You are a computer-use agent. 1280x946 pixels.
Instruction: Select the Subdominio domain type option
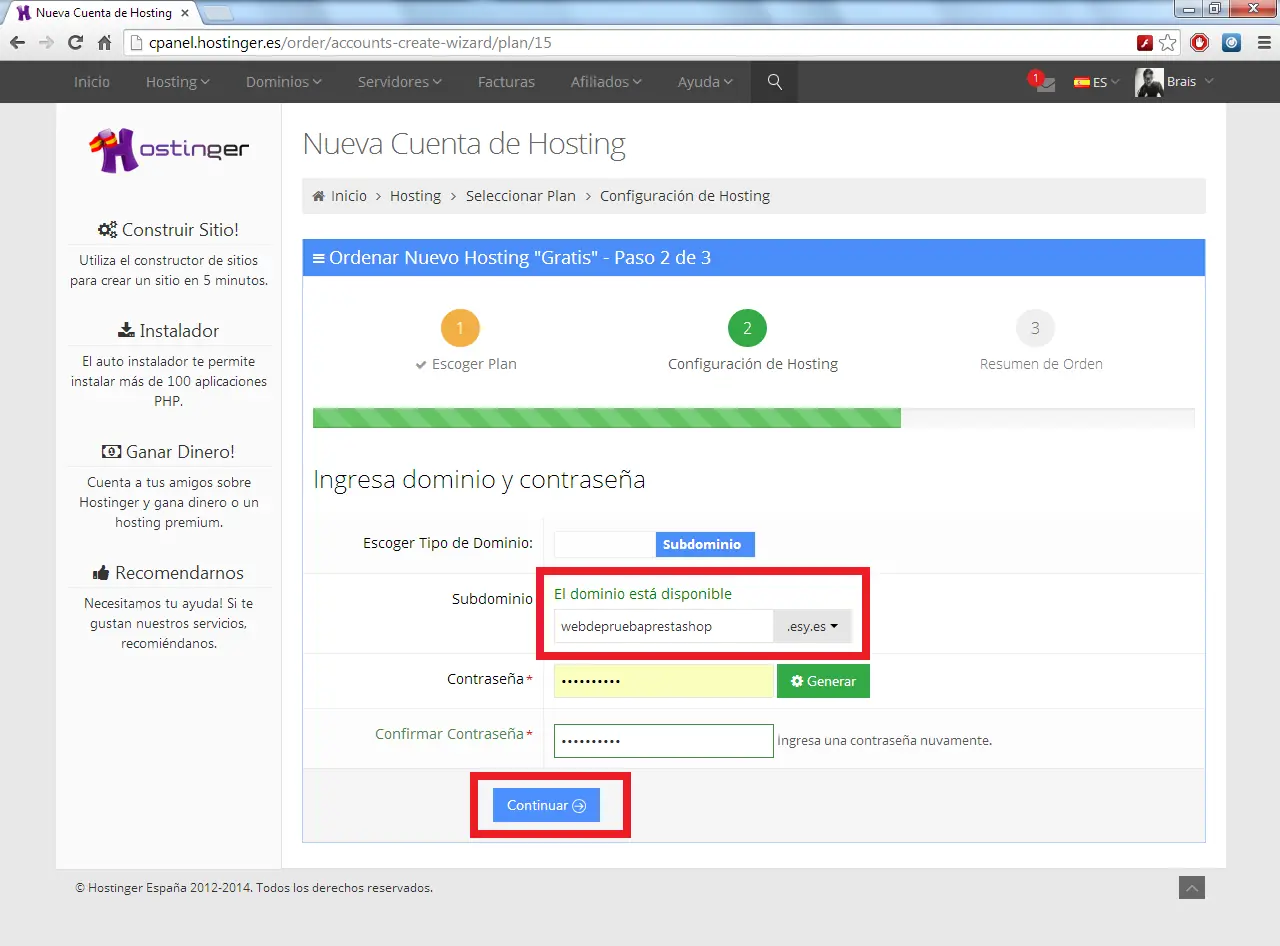click(x=705, y=544)
